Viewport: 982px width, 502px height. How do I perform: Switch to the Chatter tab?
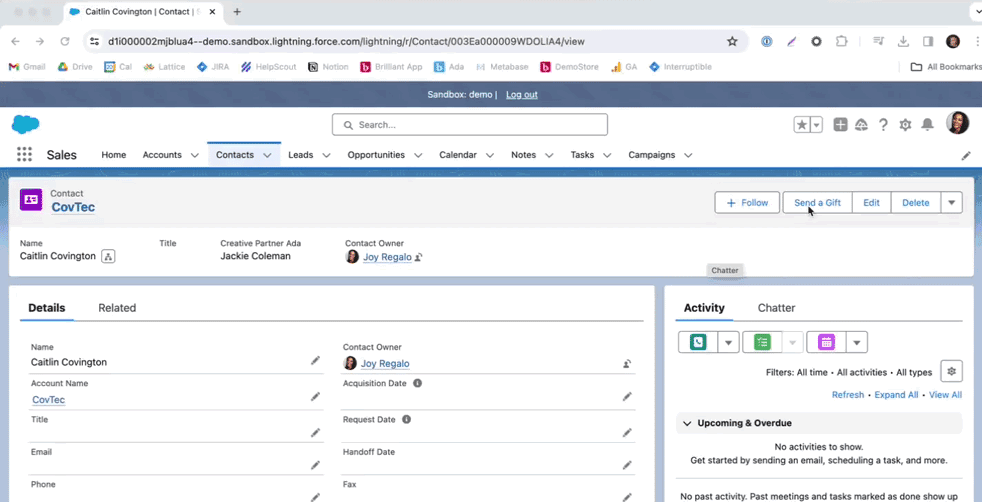(777, 308)
